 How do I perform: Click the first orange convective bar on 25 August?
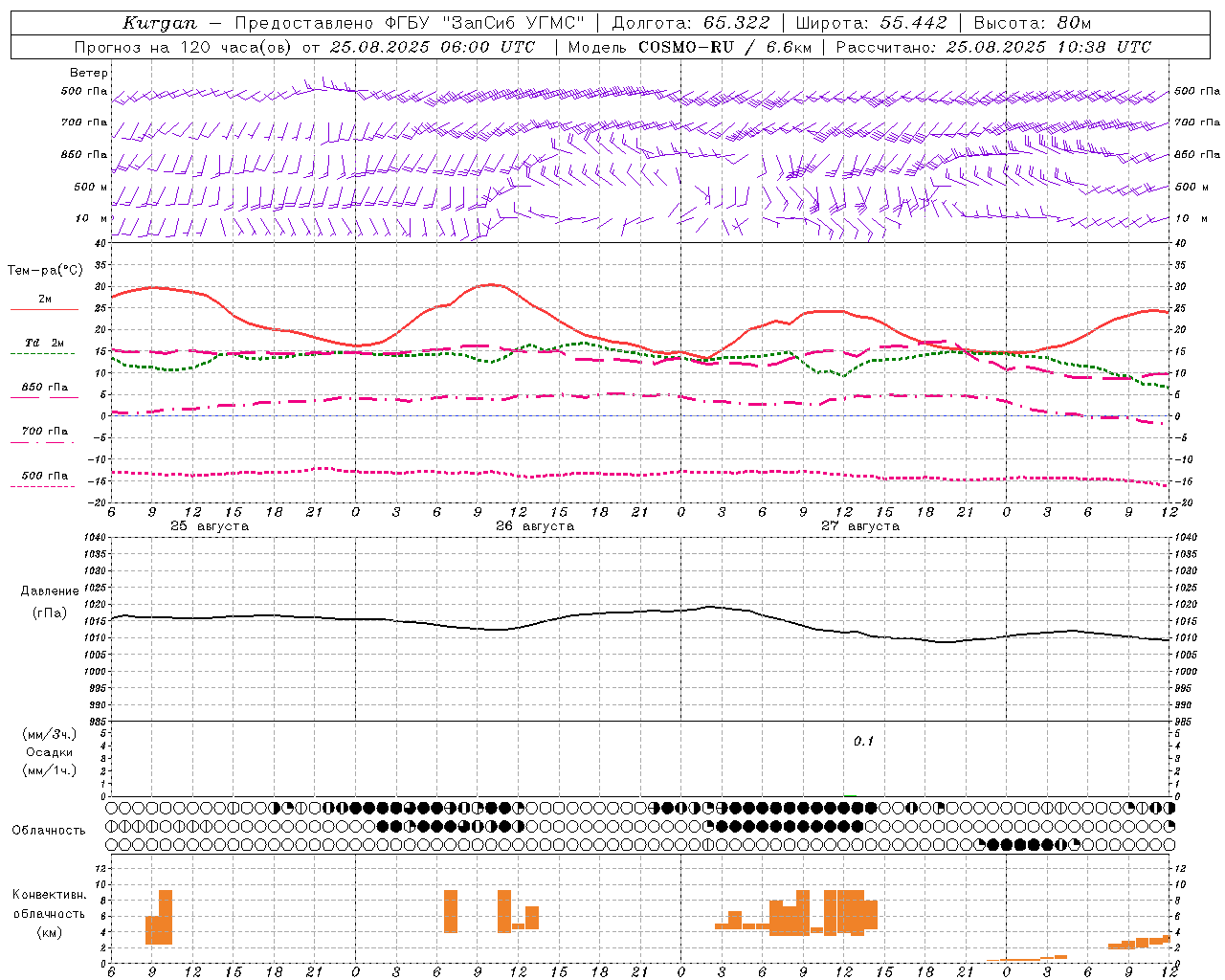point(152,930)
